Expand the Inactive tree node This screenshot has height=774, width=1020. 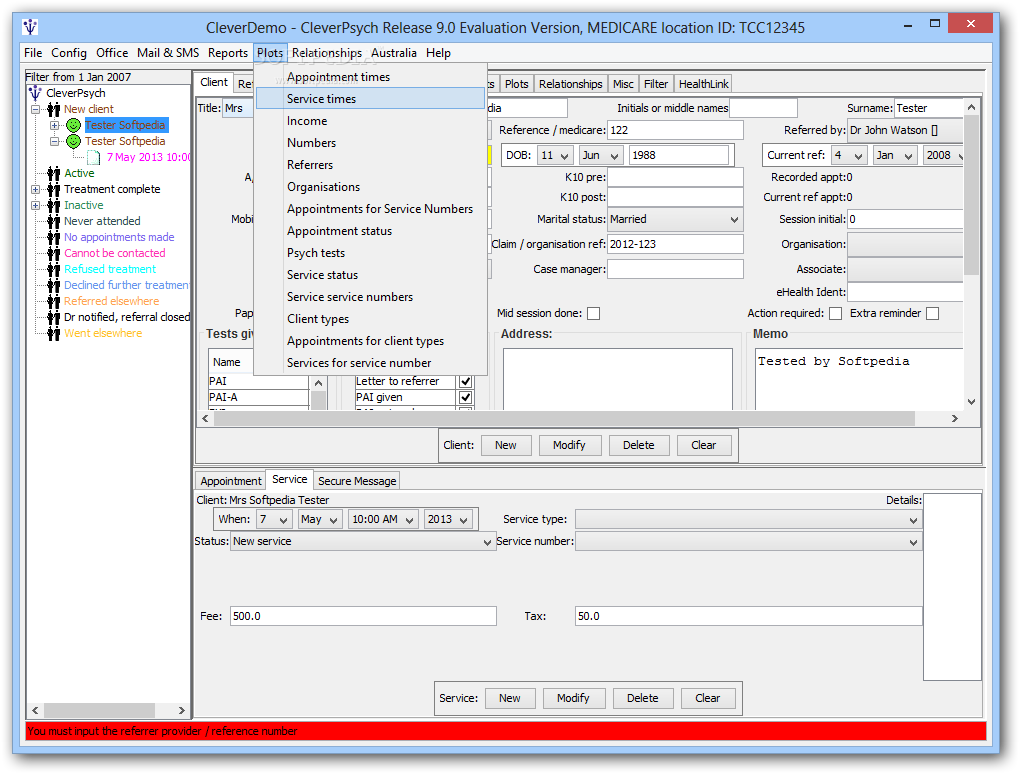(x=36, y=206)
